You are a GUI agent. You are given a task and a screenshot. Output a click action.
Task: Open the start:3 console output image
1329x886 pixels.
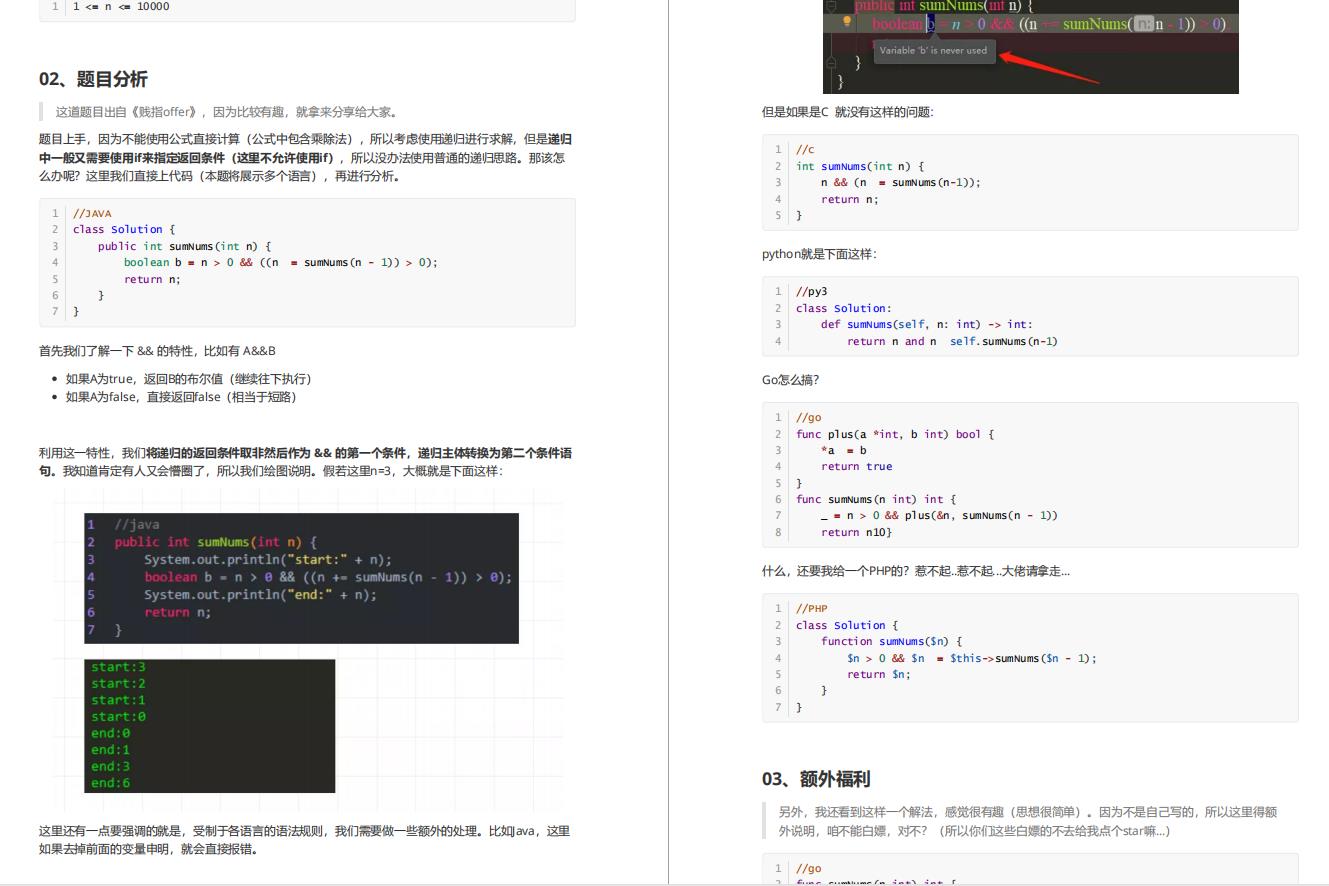[x=209, y=725]
